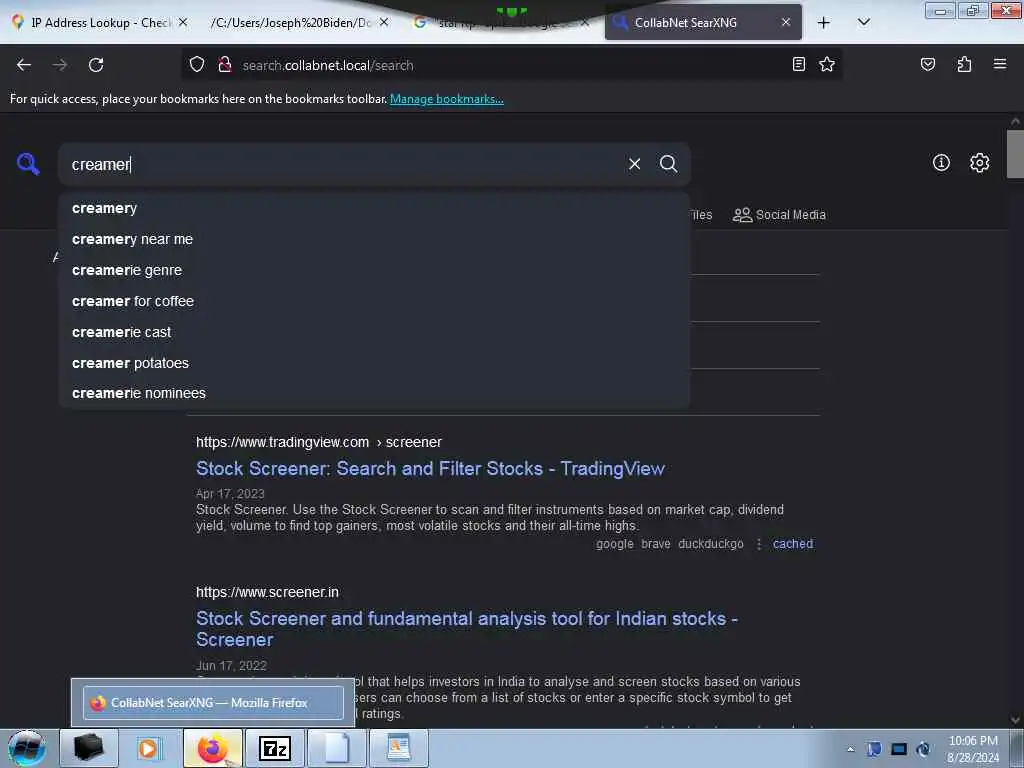The height and width of the screenshot is (768, 1024).
Task: Click the insecure connection padlock icon
Action: click(225, 65)
